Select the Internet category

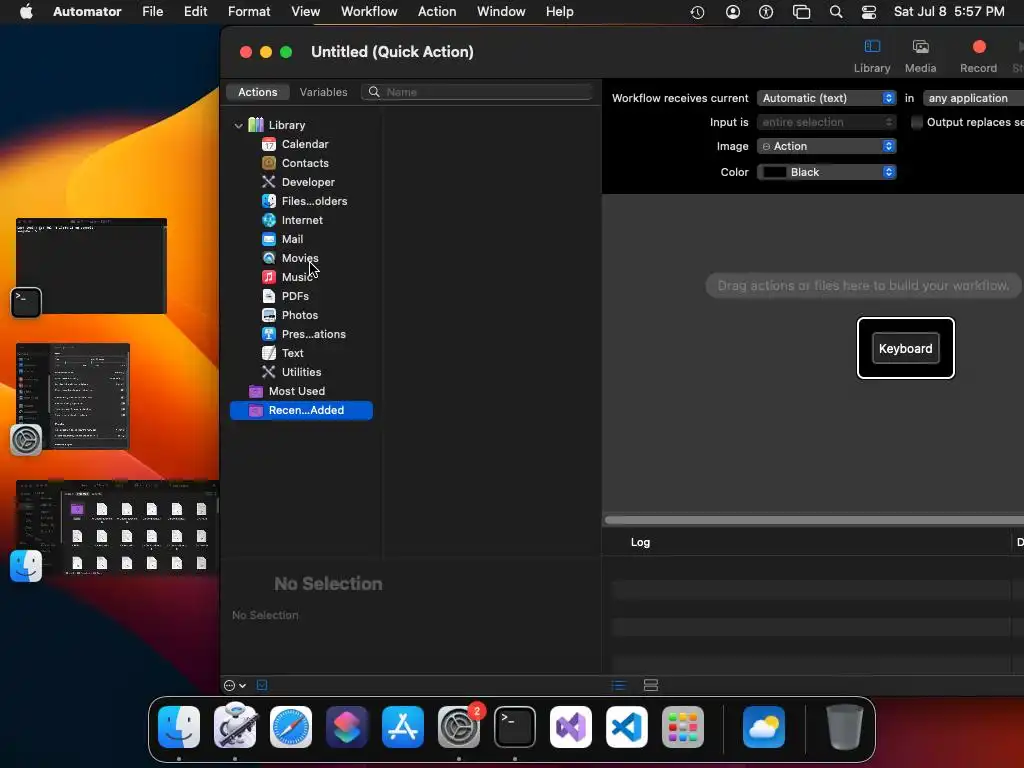pyautogui.click(x=302, y=219)
